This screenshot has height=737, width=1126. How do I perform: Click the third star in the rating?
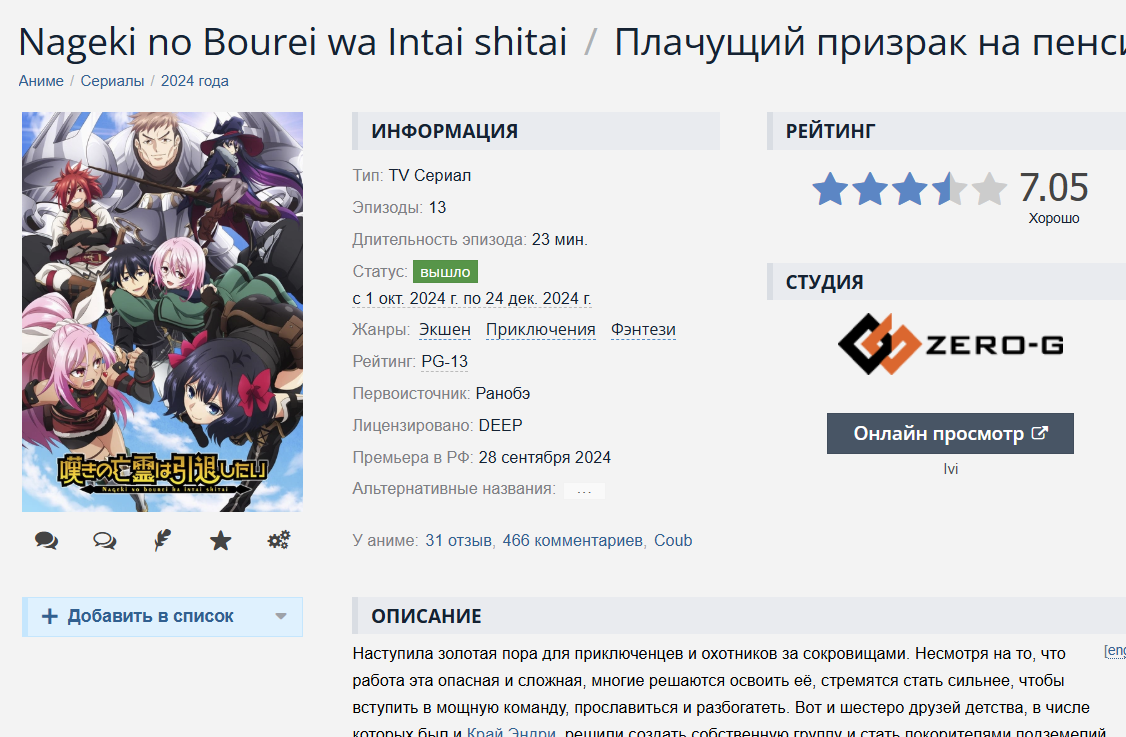909,189
